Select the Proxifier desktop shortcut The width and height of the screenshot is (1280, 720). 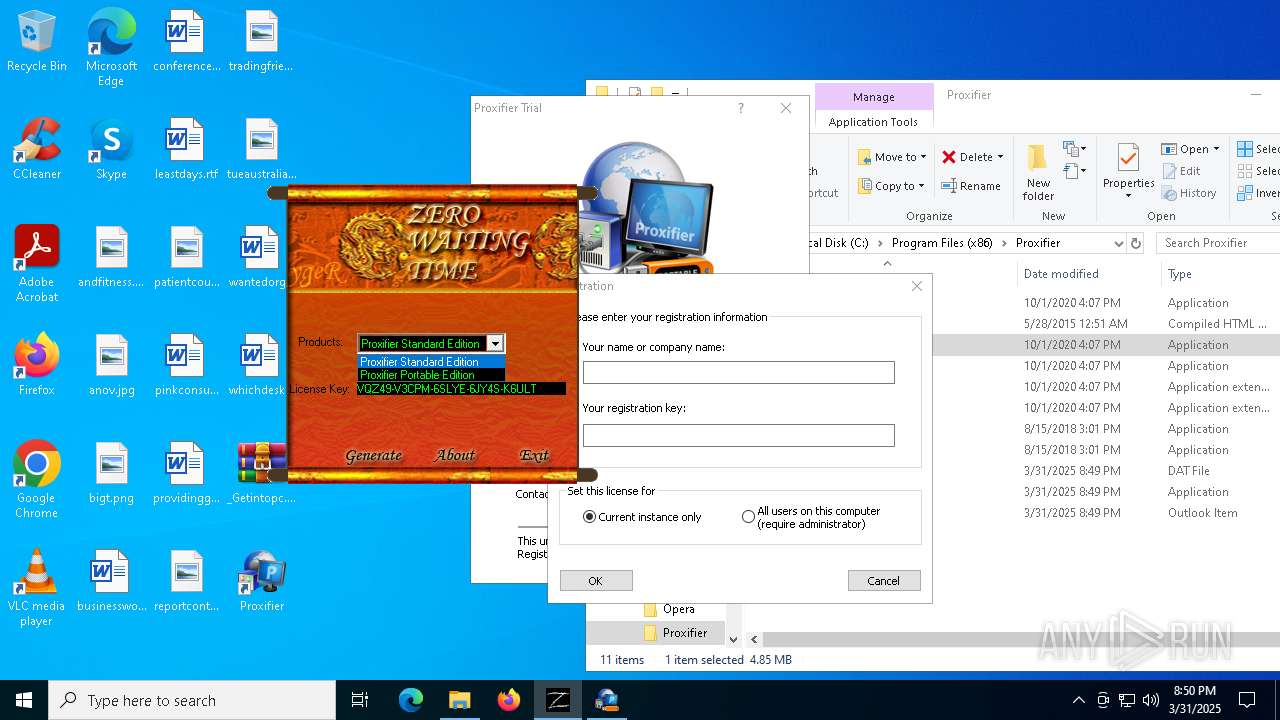(x=262, y=581)
